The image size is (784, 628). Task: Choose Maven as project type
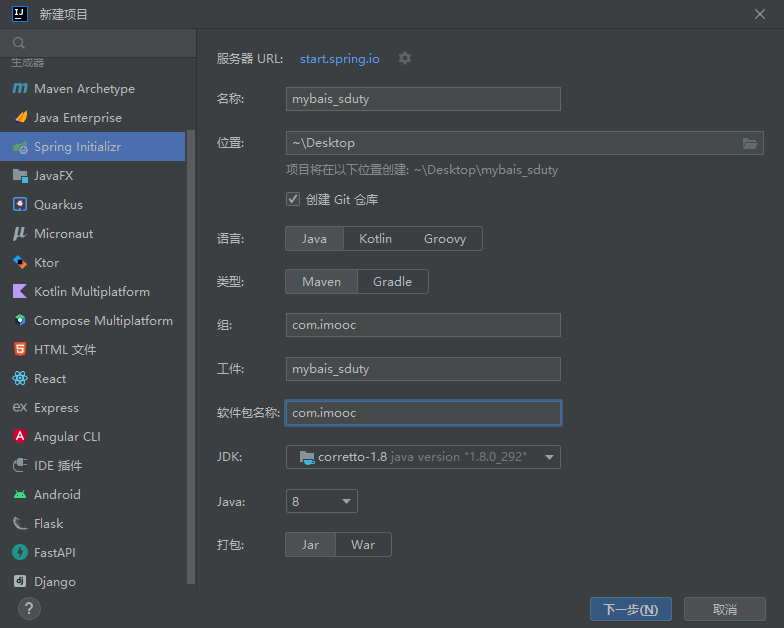coord(322,282)
